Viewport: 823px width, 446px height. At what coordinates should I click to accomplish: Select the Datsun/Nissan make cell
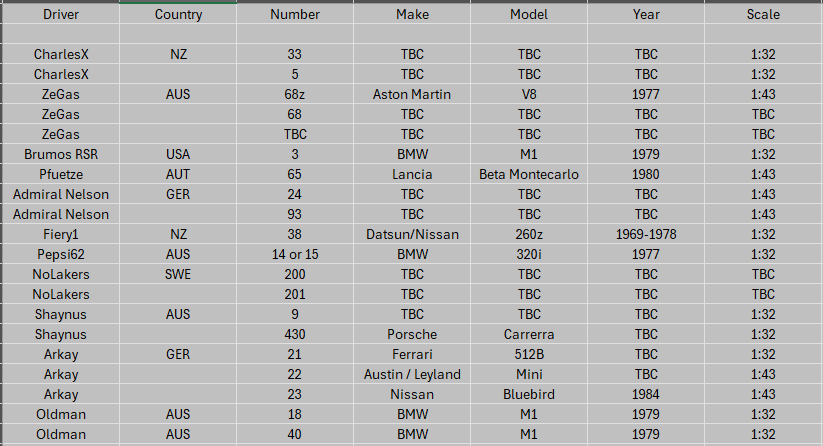pos(412,234)
